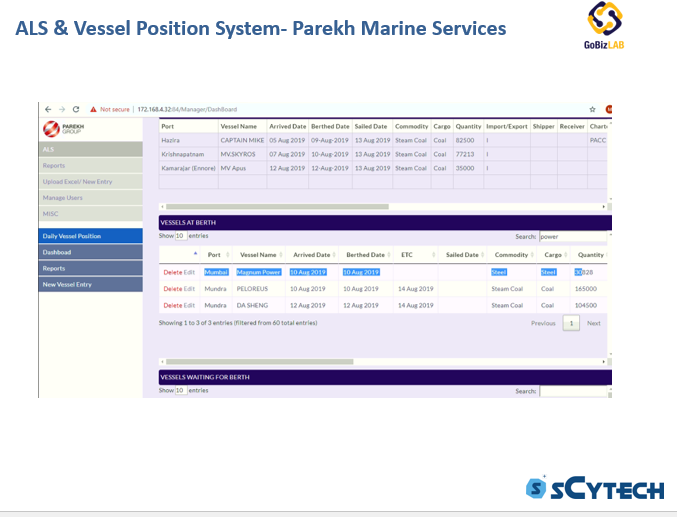Bookmark the page using the star icon
The image size is (677, 517).
(592, 109)
